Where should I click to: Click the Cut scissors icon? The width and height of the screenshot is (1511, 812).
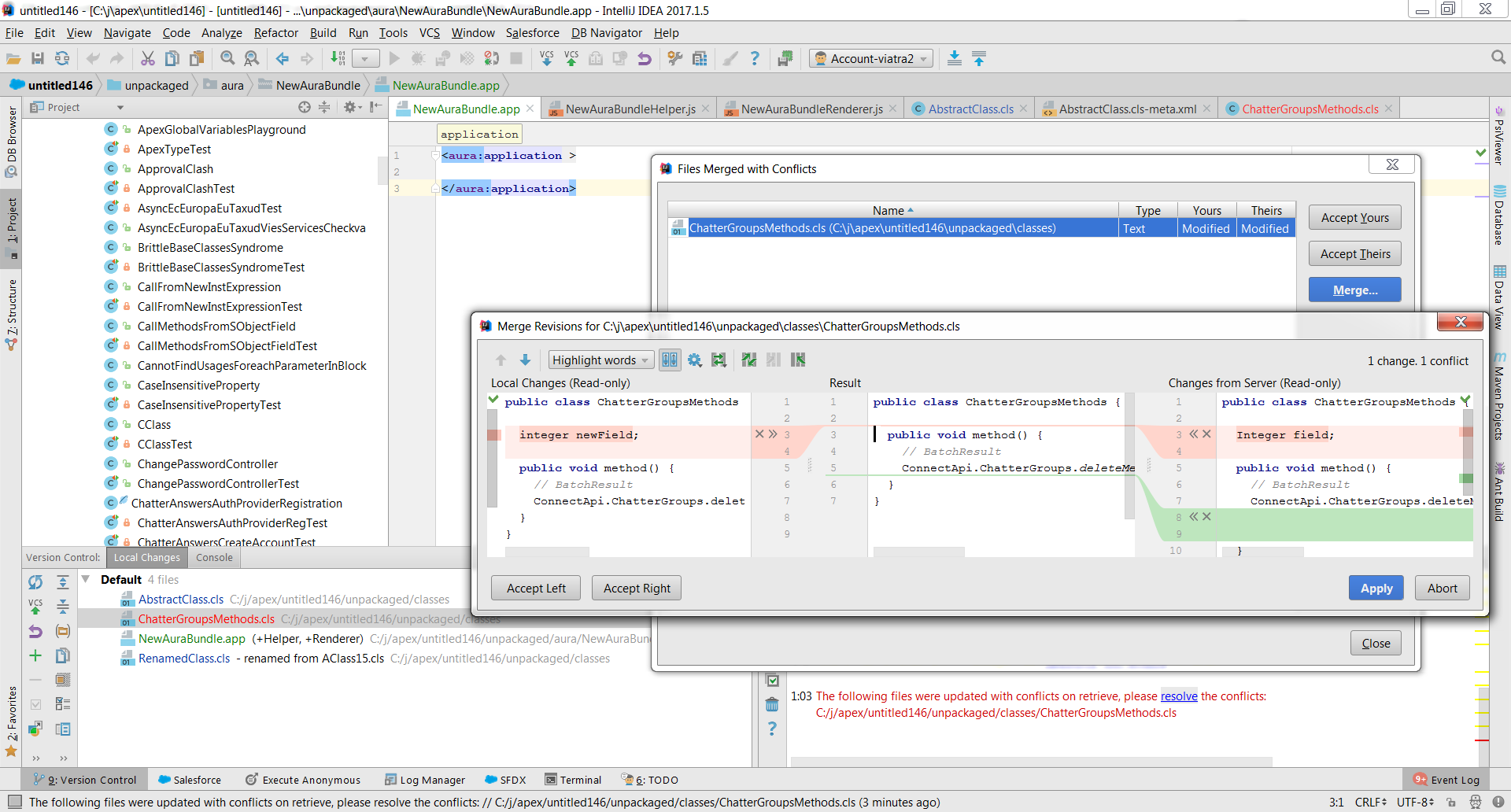click(x=147, y=58)
